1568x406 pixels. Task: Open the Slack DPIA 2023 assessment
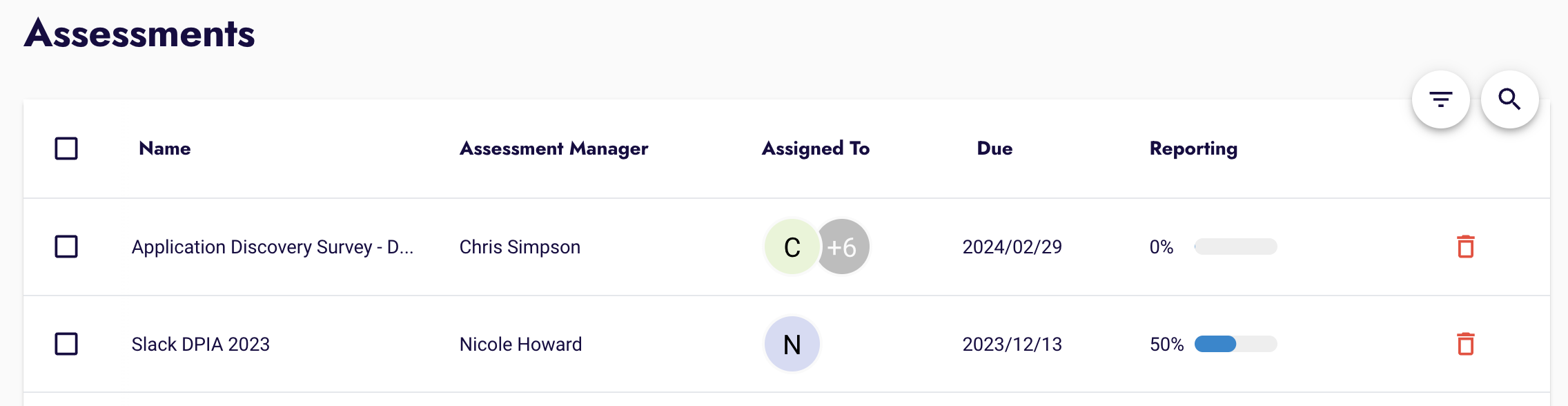click(x=200, y=345)
